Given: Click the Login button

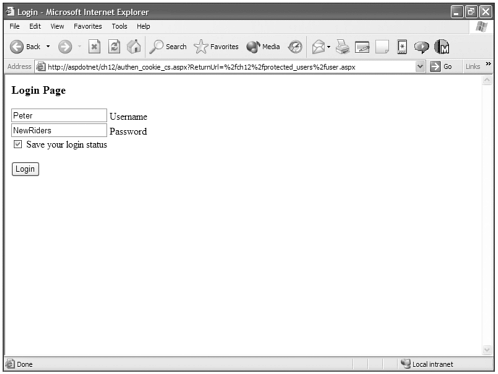Looking at the screenshot, I should (25, 169).
